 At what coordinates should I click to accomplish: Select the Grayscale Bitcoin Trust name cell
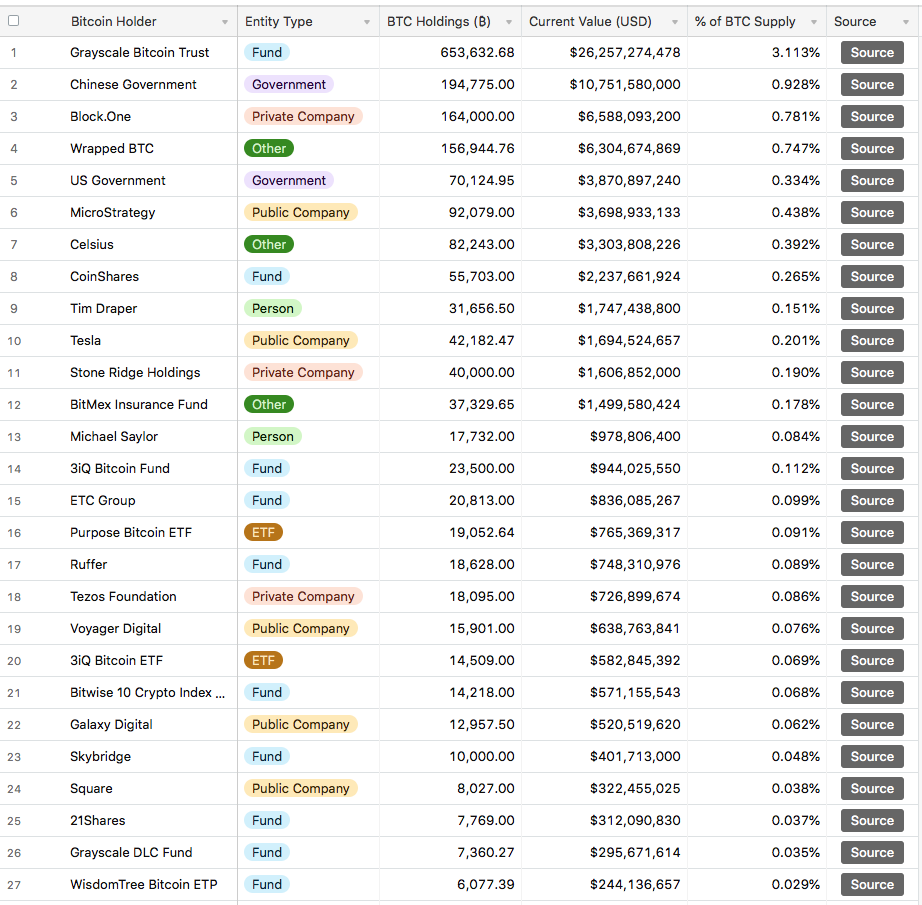tap(139, 52)
